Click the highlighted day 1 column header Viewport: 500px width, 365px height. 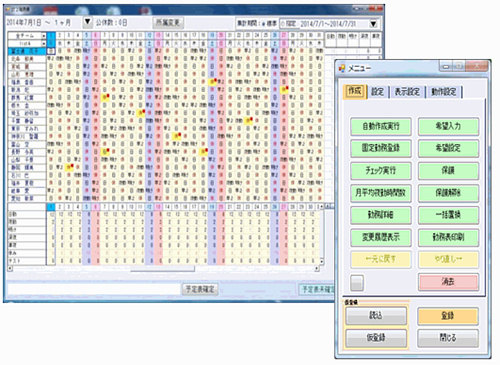click(51, 35)
